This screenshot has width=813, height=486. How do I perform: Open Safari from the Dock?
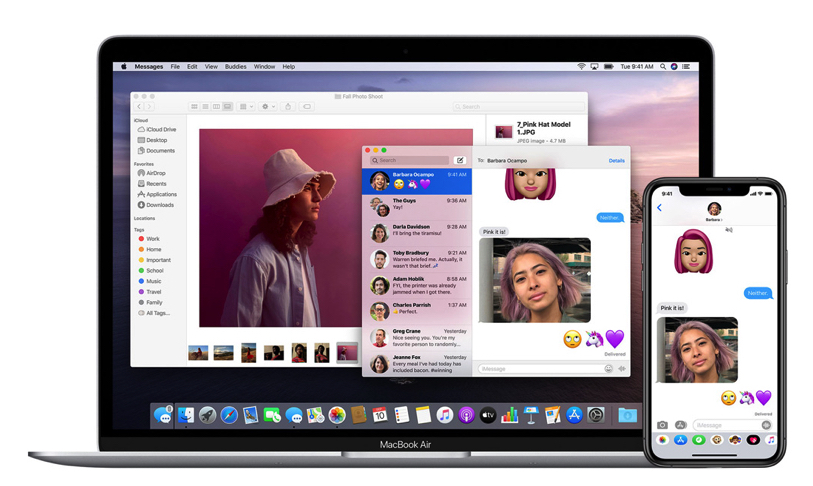(229, 415)
